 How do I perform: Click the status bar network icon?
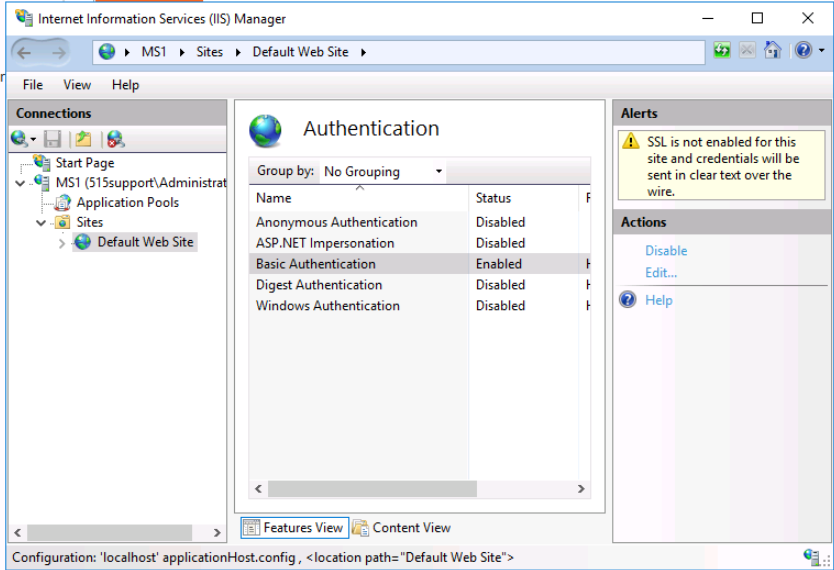[811, 557]
